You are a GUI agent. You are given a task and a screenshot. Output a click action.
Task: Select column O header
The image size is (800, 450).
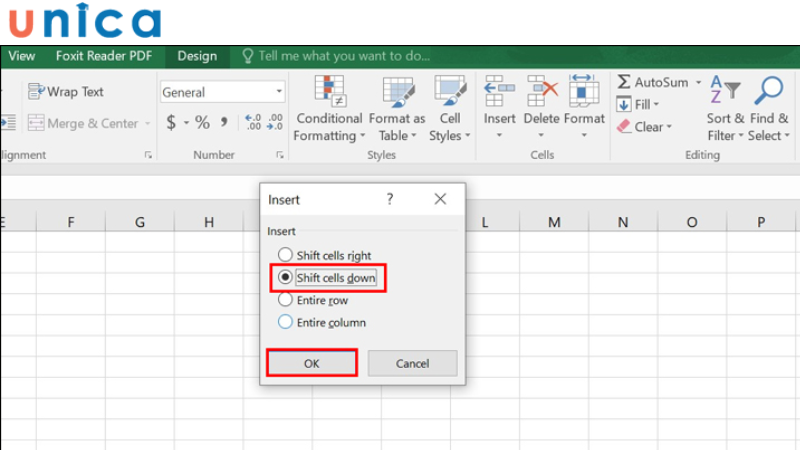coord(692,222)
